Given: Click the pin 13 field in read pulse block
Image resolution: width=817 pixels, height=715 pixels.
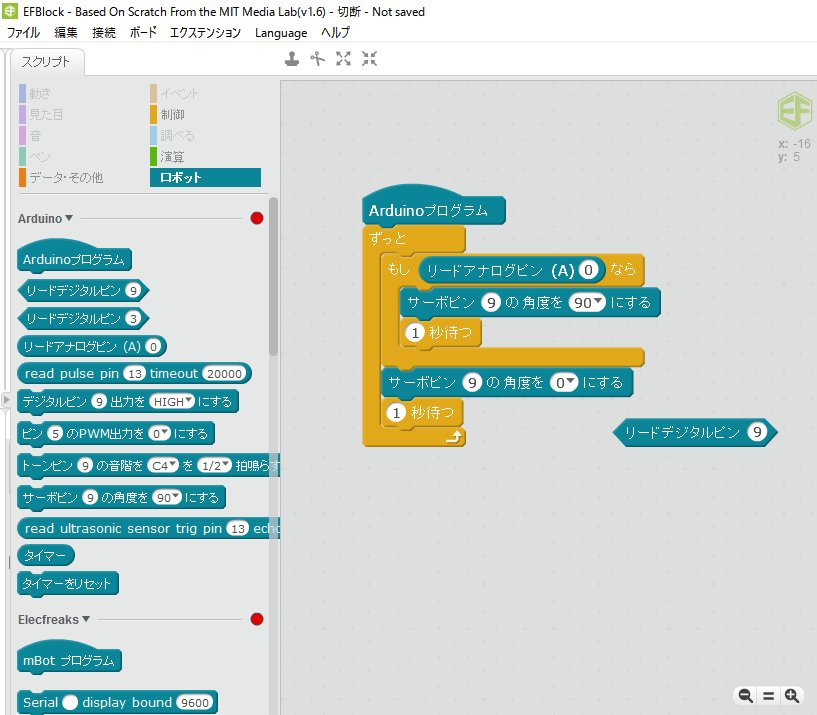Looking at the screenshot, I should click(135, 374).
